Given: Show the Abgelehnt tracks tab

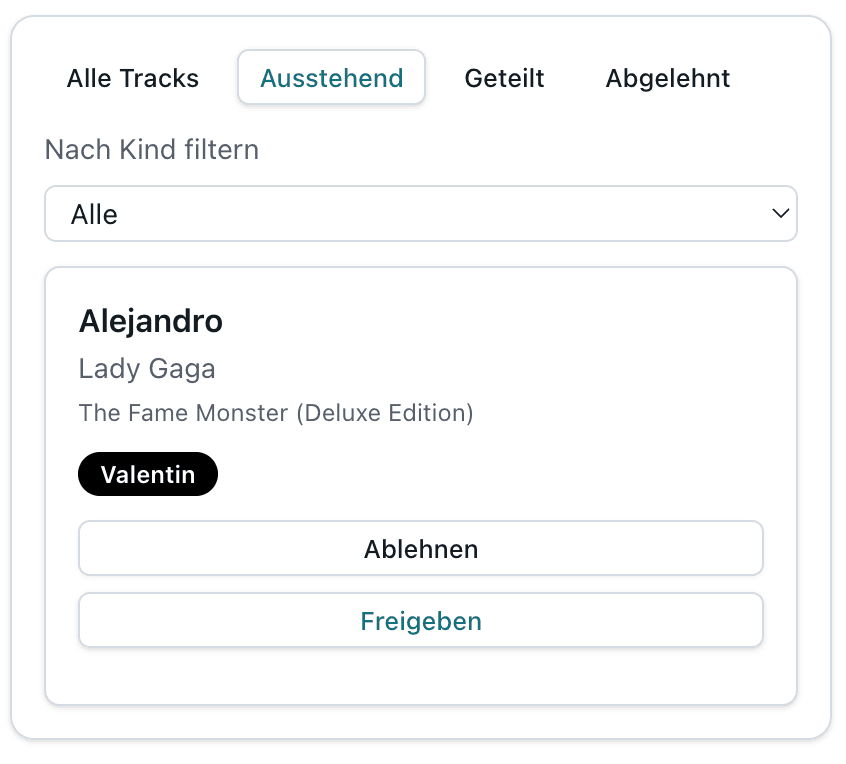Looking at the screenshot, I should click(667, 78).
